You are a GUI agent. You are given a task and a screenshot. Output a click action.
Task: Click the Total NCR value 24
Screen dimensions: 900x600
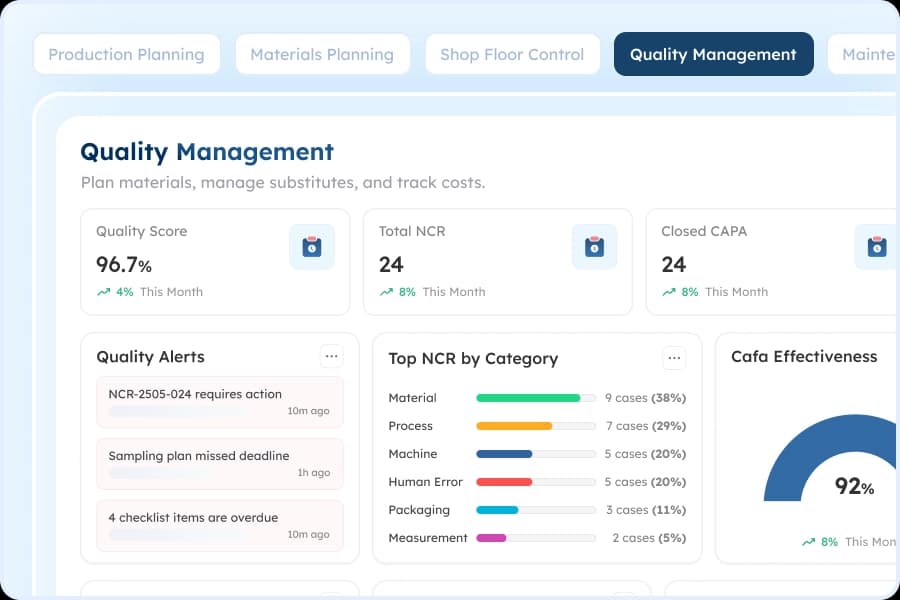point(391,265)
